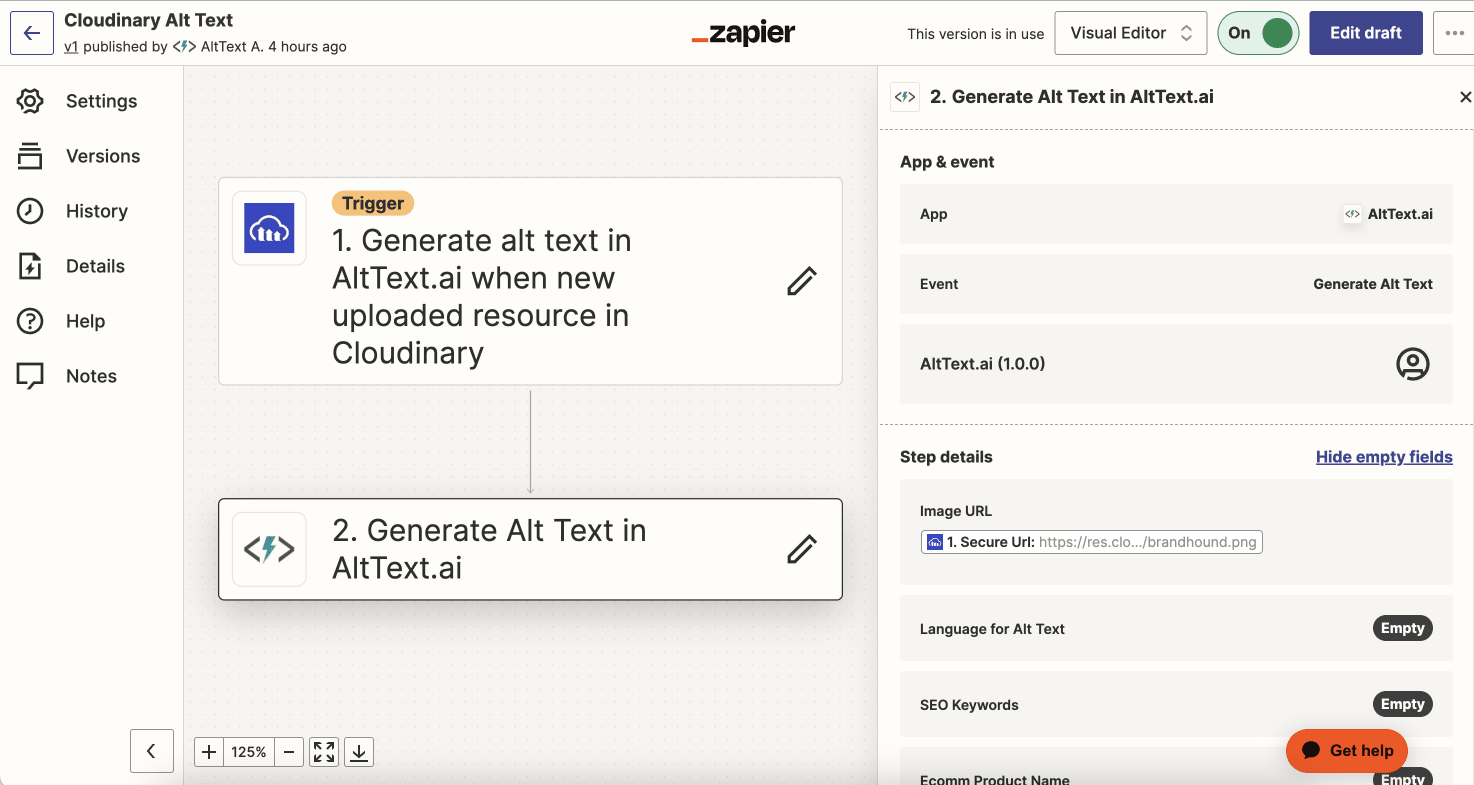The image size is (1474, 785).
Task: Click the Secure Url mapped value pill
Action: click(1092, 542)
